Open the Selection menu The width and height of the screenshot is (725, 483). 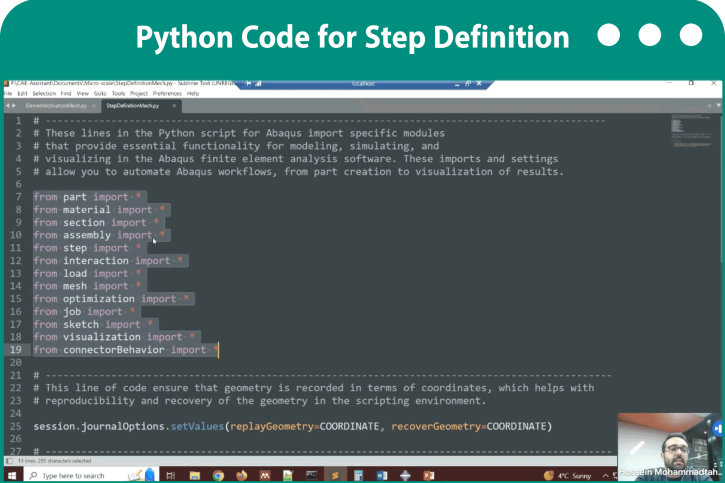click(x=44, y=93)
